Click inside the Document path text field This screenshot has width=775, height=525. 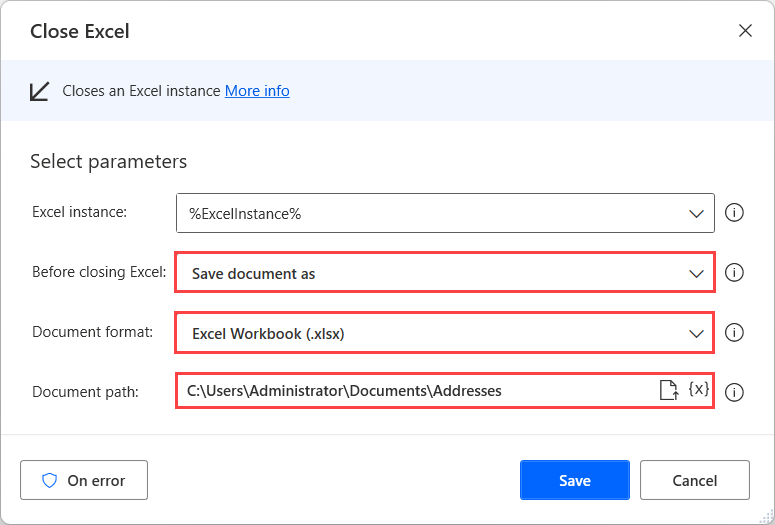(400, 391)
